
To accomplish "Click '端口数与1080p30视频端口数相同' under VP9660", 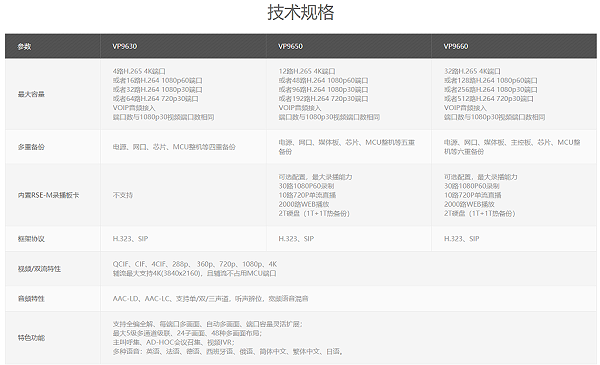I will coord(494,117).
